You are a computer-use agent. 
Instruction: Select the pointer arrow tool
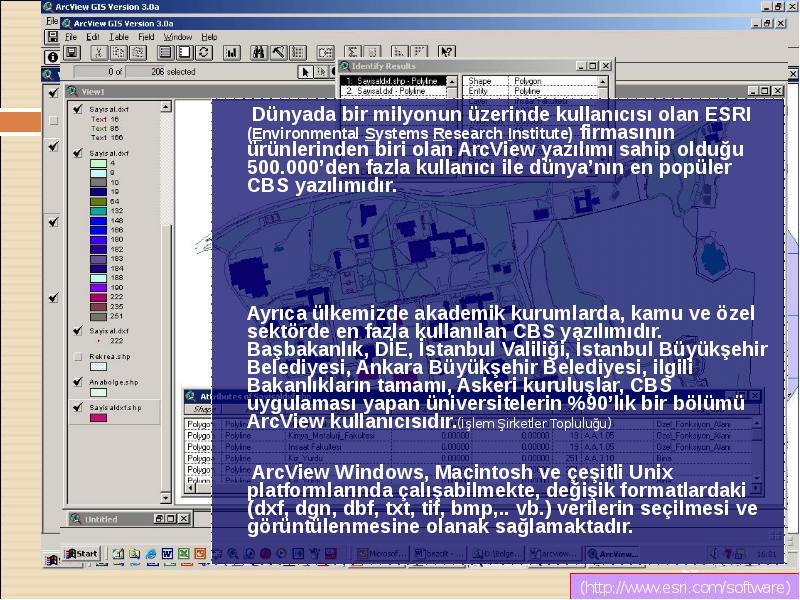[x=305, y=72]
